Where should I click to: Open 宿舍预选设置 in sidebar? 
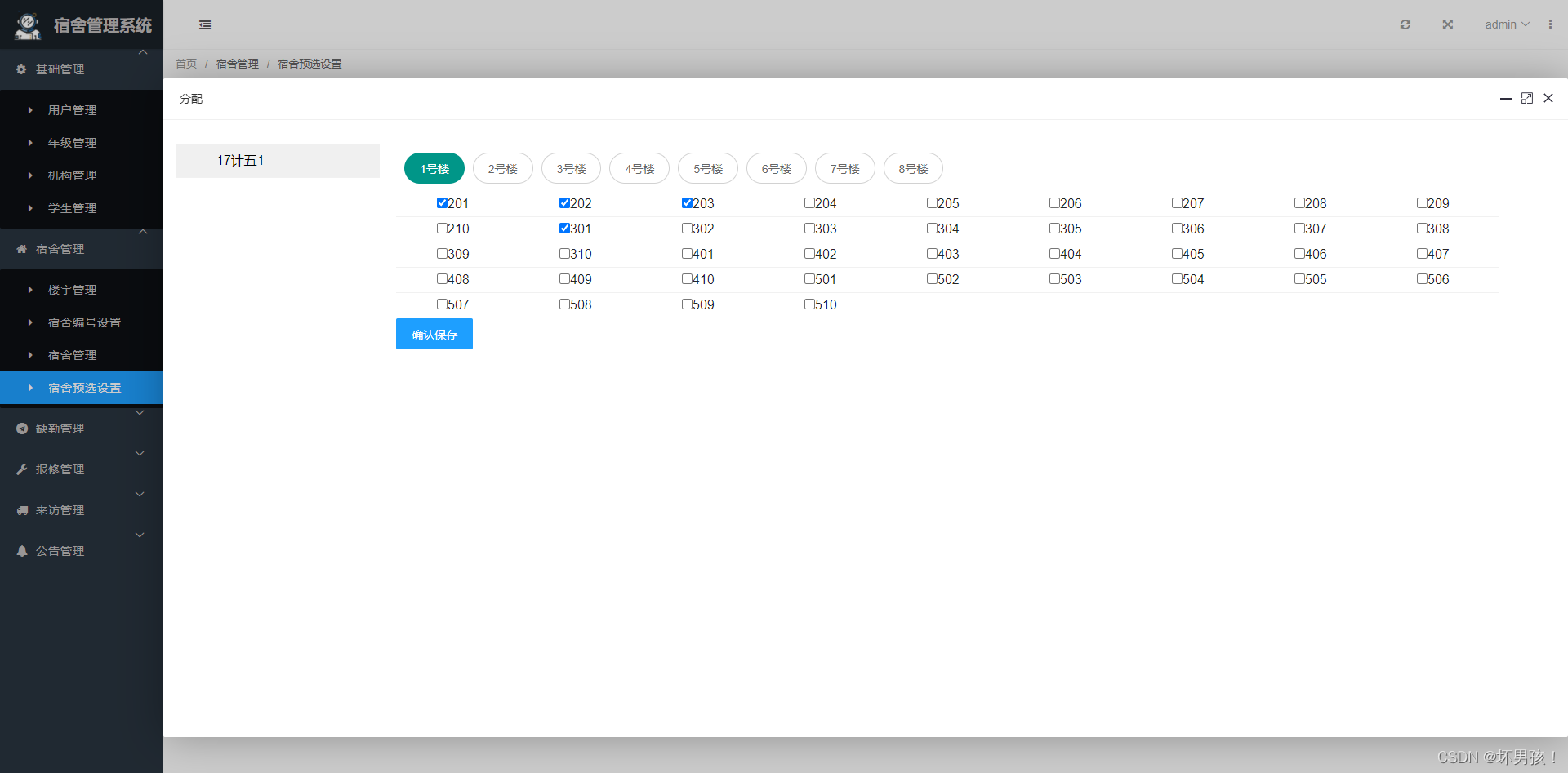pyautogui.click(x=82, y=388)
